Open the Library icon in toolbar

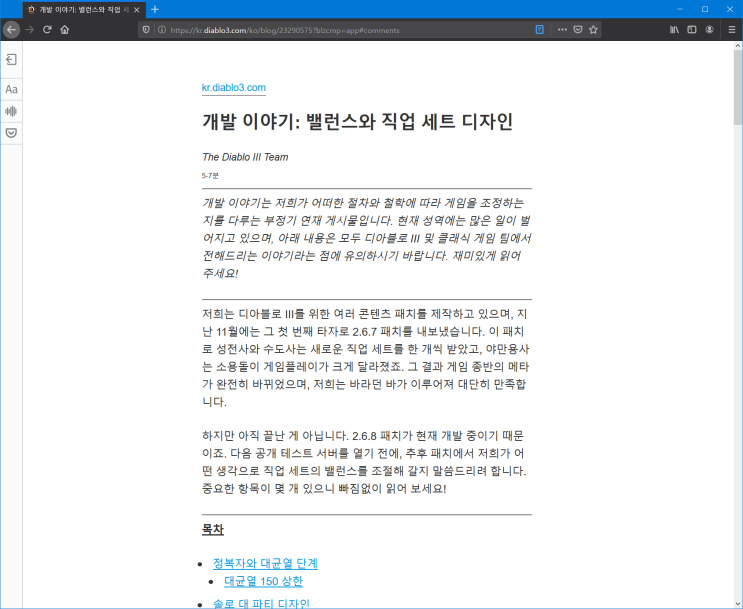pyautogui.click(x=674, y=30)
